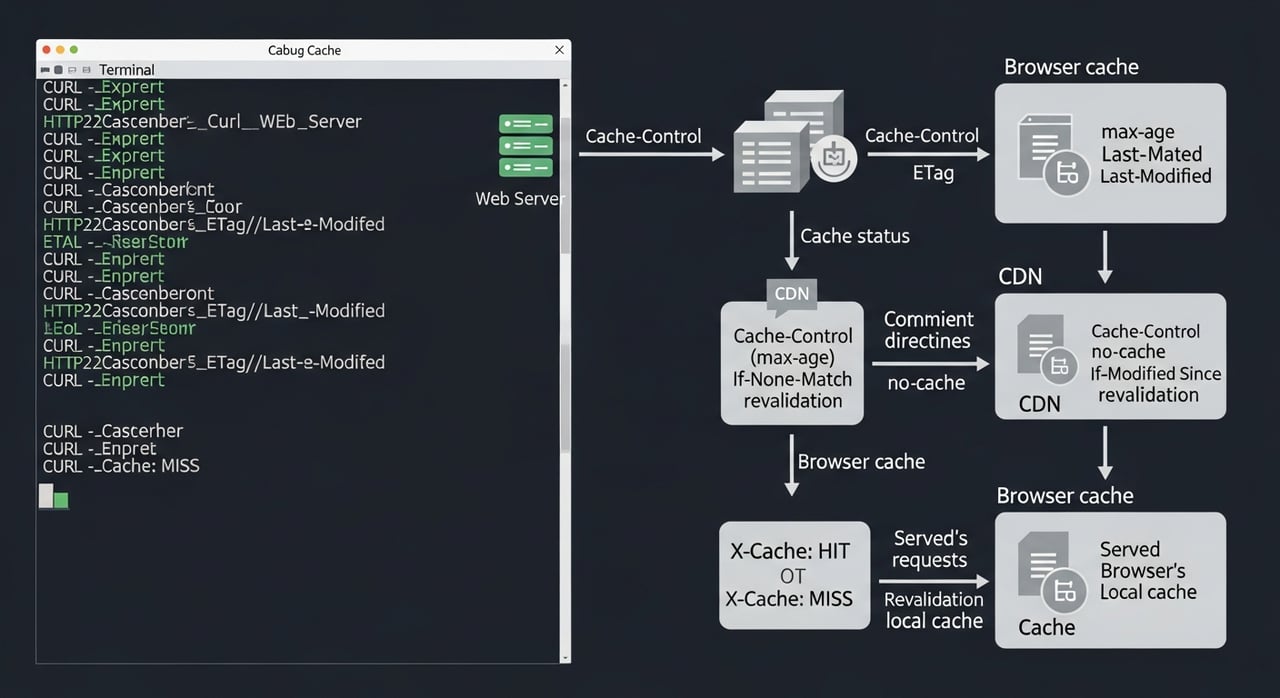
Task: Click the Cache label in bottom box
Action: [x=1046, y=627]
